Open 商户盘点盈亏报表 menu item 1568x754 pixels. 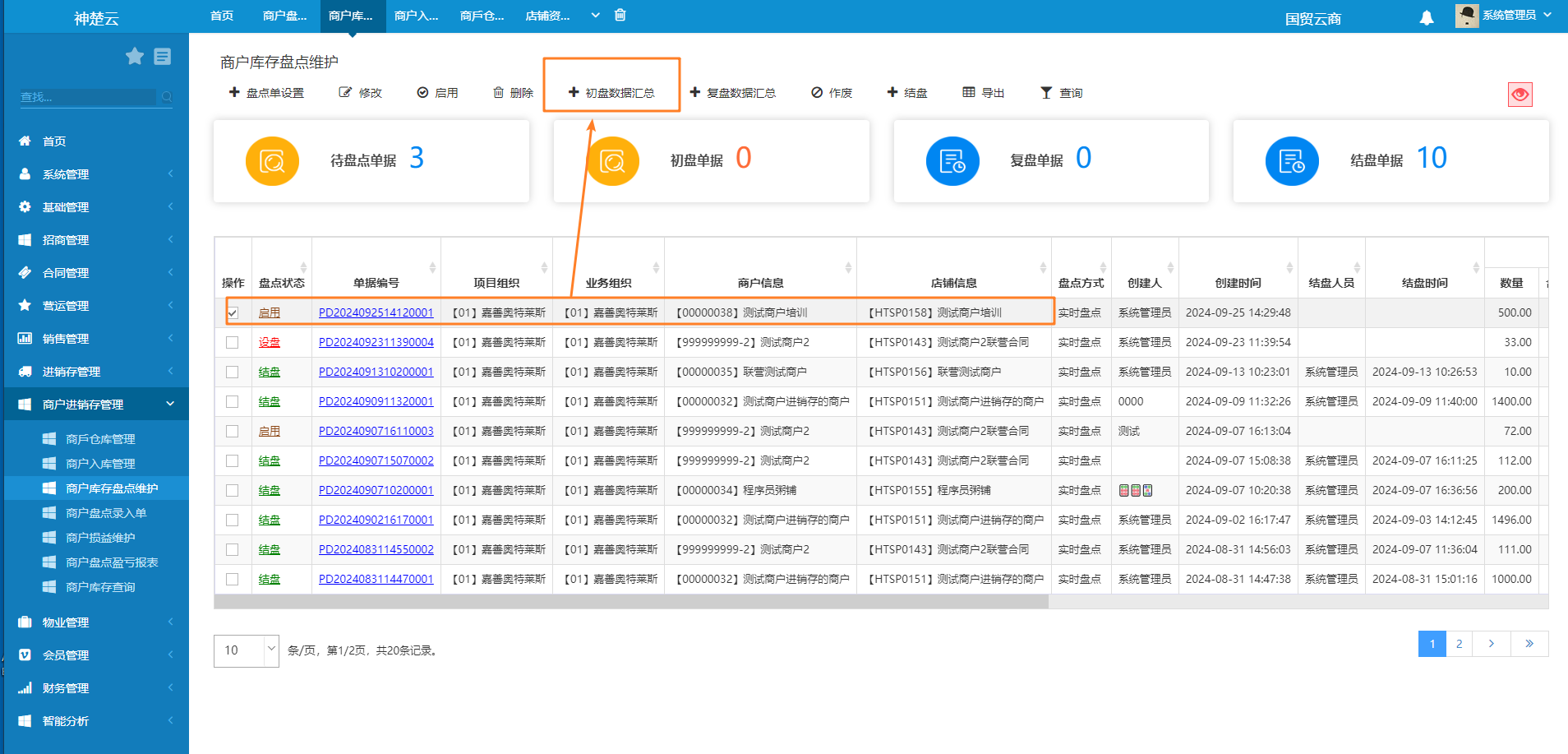(112, 562)
